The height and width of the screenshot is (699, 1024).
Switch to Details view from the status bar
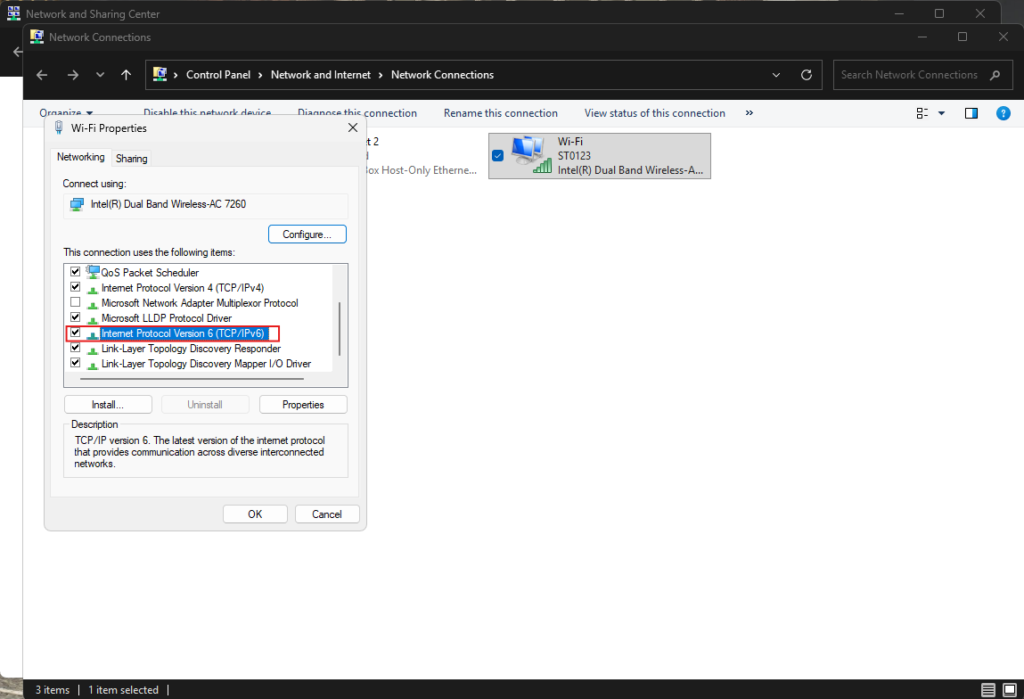pyautogui.click(x=986, y=690)
